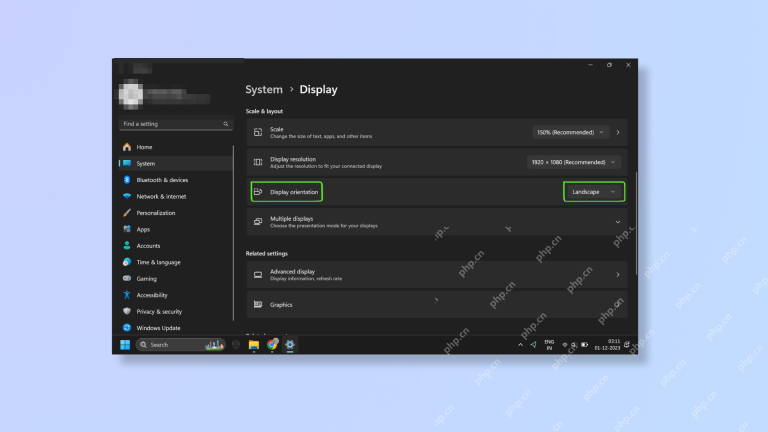The height and width of the screenshot is (432, 768).
Task: Focus the Find a setting field
Action: (x=175, y=124)
